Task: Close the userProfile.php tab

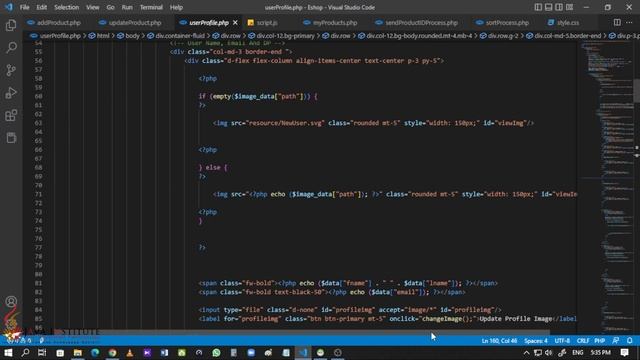Action: (x=236, y=22)
